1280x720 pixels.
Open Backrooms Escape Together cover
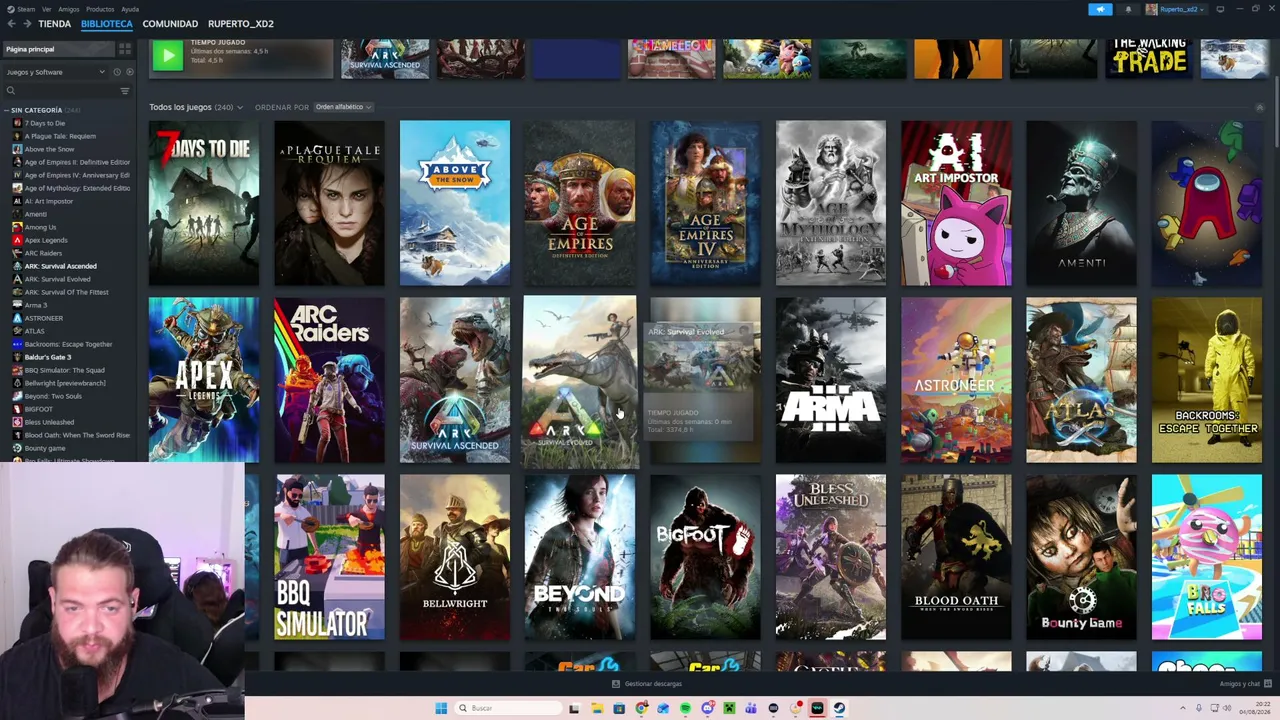click(x=1207, y=380)
